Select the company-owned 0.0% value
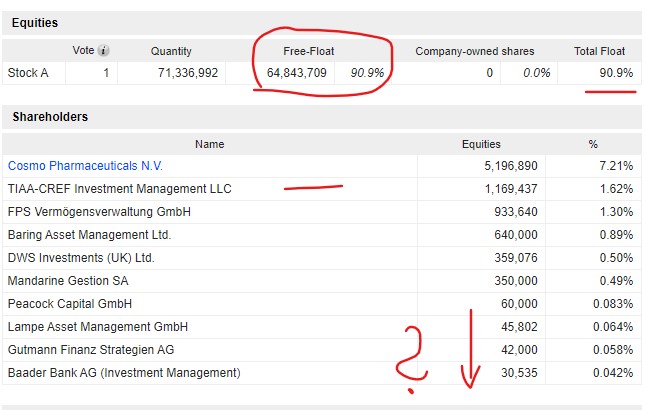Viewport: 647px width, 410px height. point(536,73)
